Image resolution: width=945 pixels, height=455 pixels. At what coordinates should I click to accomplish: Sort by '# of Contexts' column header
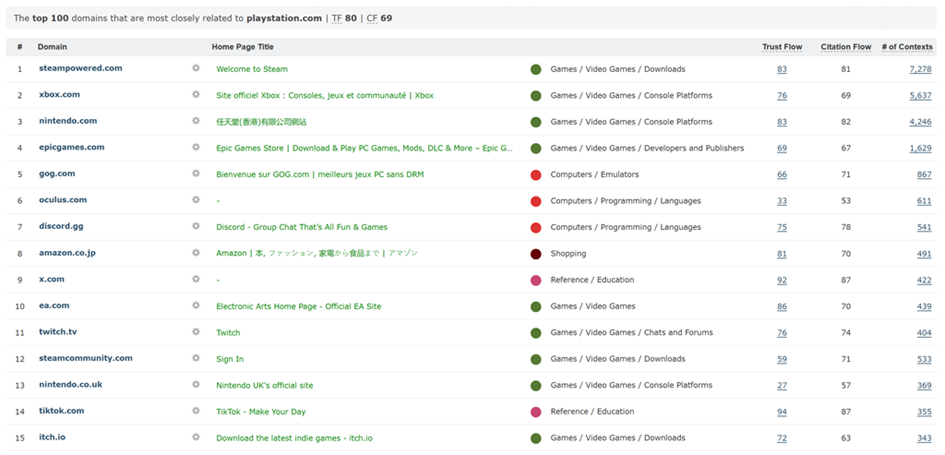click(x=907, y=47)
